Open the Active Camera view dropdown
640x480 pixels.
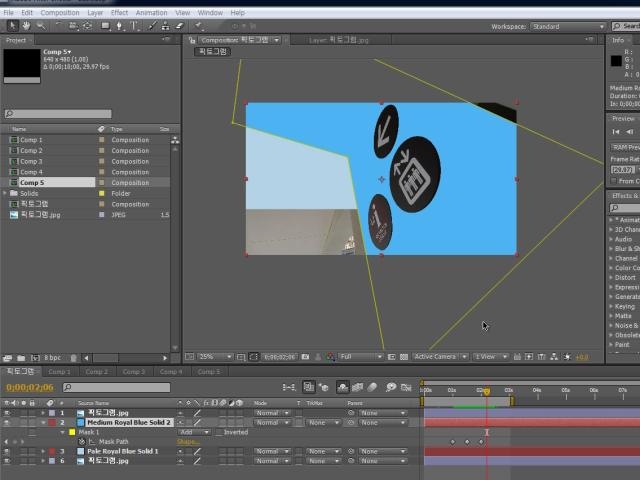tap(438, 357)
